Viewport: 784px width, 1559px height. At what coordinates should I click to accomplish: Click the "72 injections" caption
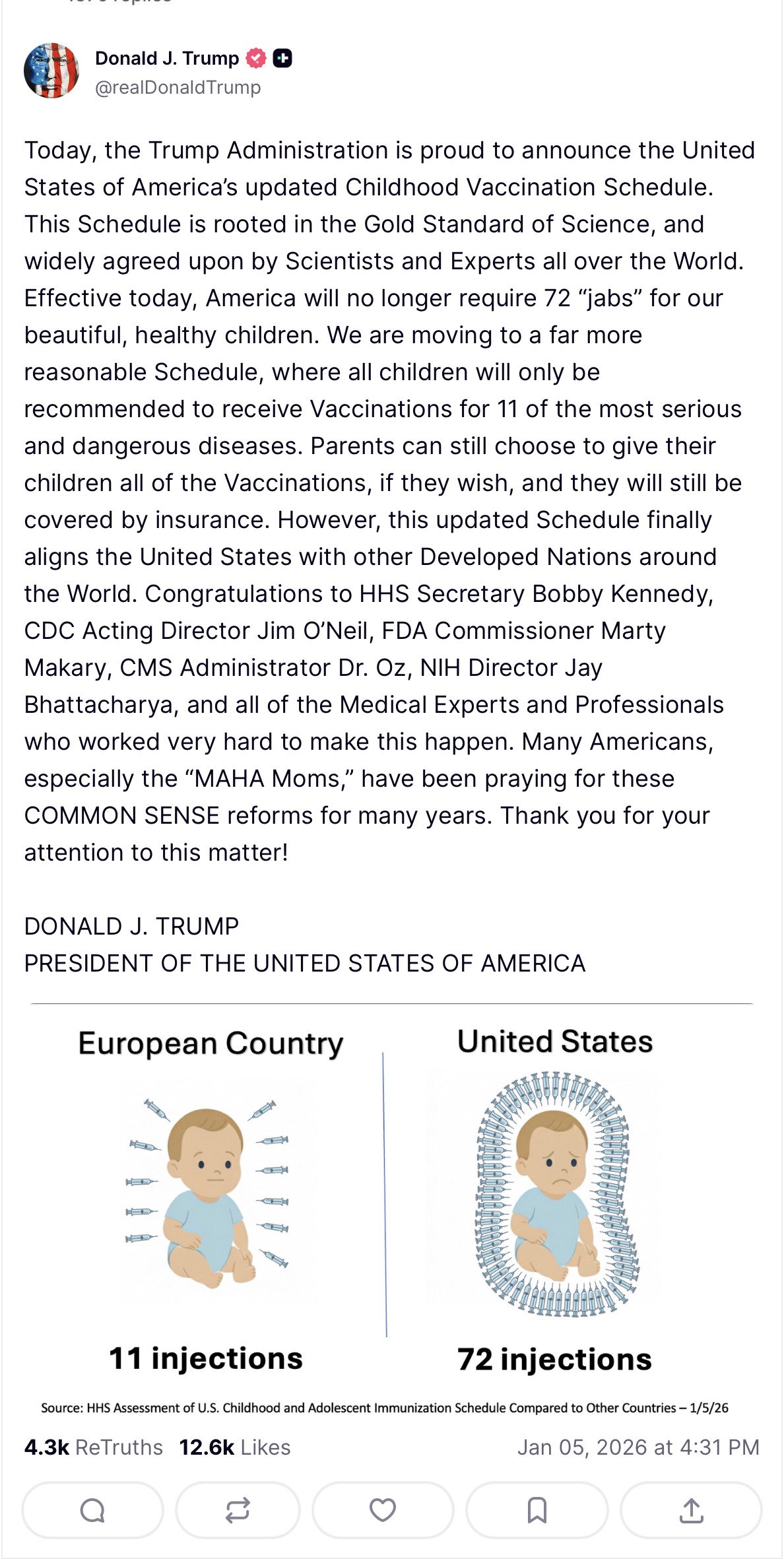coord(554,1360)
